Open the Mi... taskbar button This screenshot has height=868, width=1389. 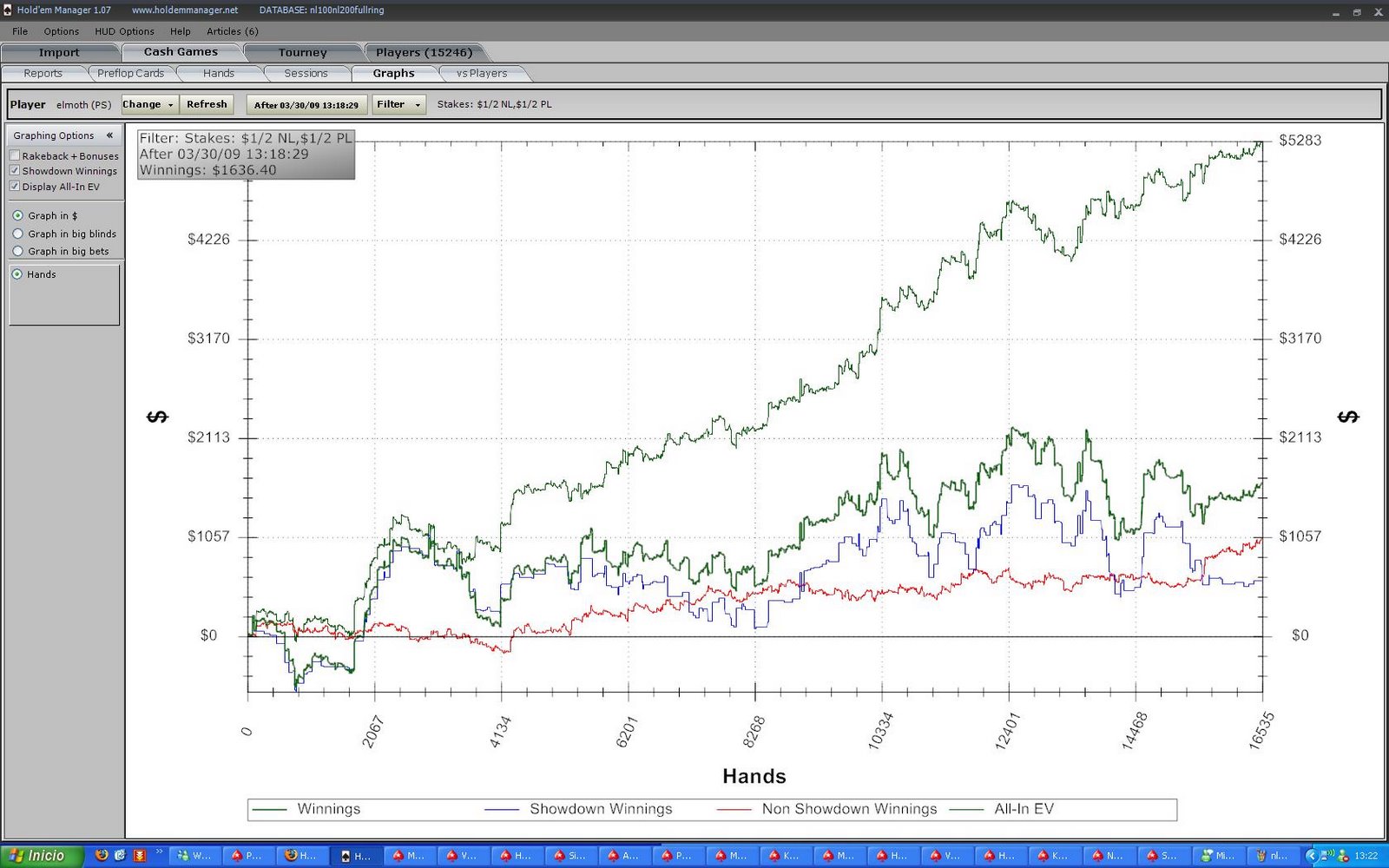click(1218, 856)
